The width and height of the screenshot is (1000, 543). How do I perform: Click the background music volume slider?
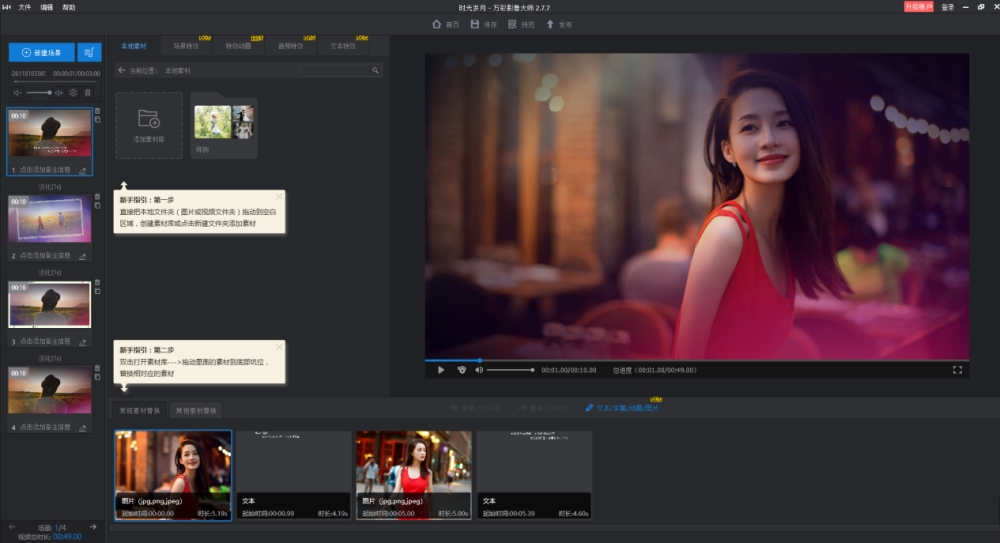pos(40,92)
